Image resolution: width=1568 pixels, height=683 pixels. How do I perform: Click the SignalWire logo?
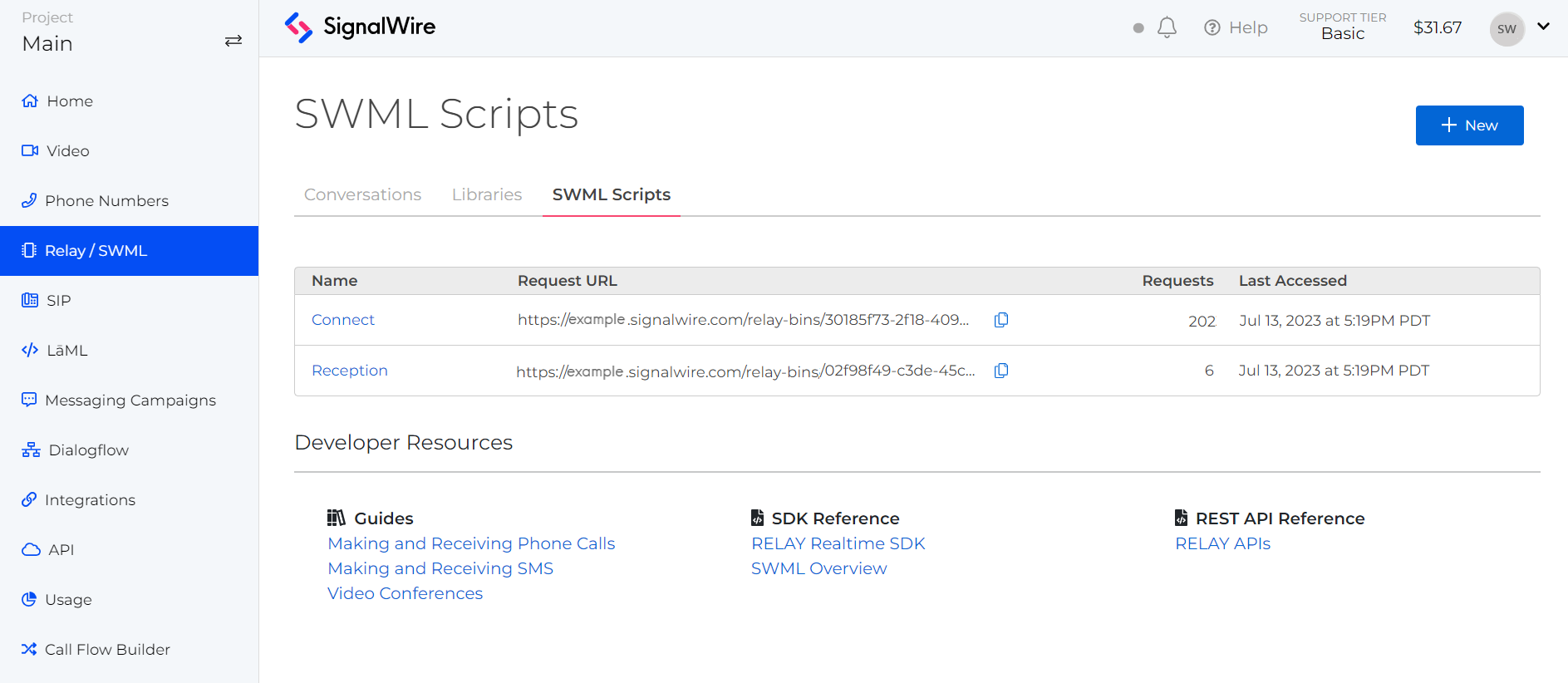[360, 27]
